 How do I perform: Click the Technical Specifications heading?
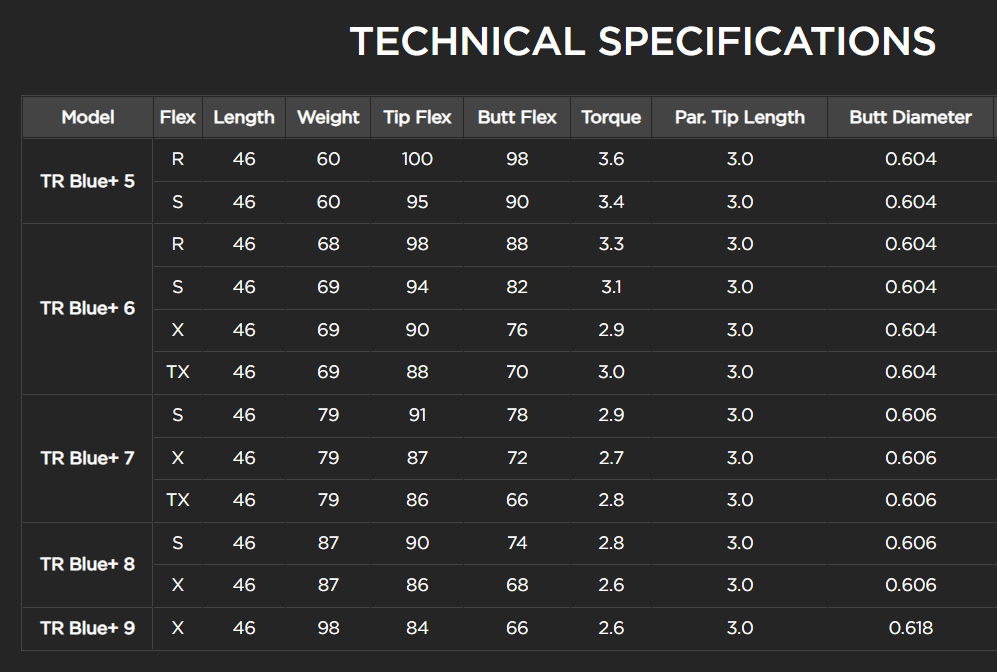coord(642,42)
